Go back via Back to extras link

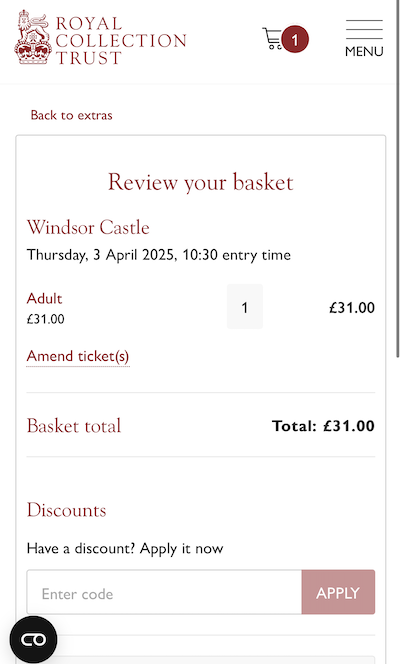[72, 115]
